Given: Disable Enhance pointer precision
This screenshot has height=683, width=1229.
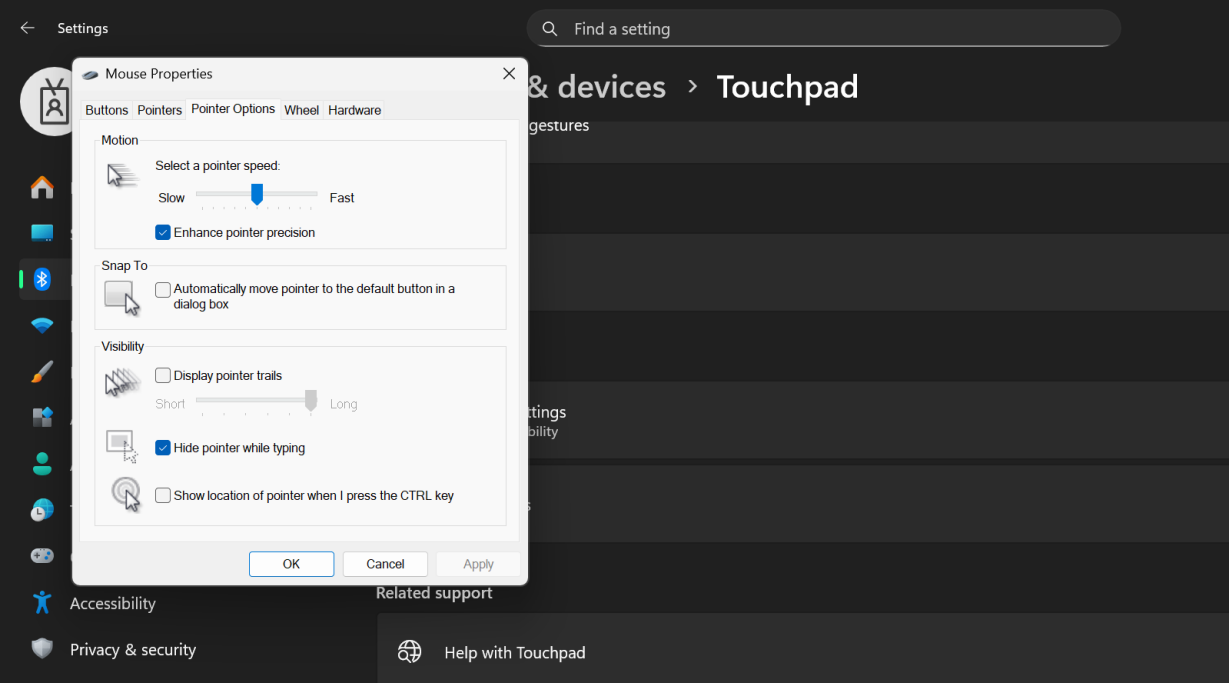Looking at the screenshot, I should [163, 232].
